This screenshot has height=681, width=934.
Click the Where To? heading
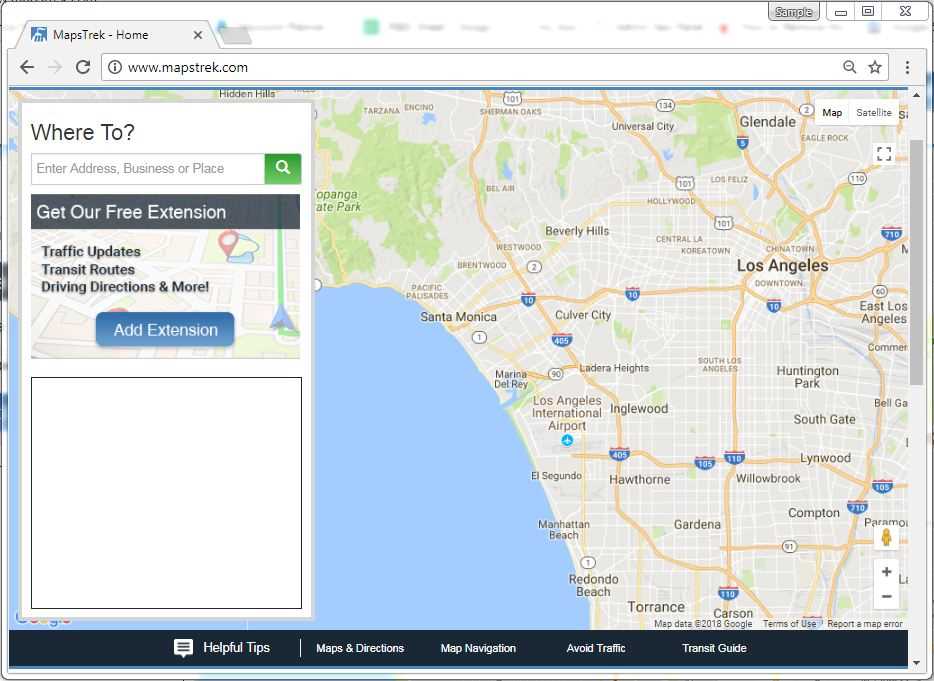click(x=83, y=132)
